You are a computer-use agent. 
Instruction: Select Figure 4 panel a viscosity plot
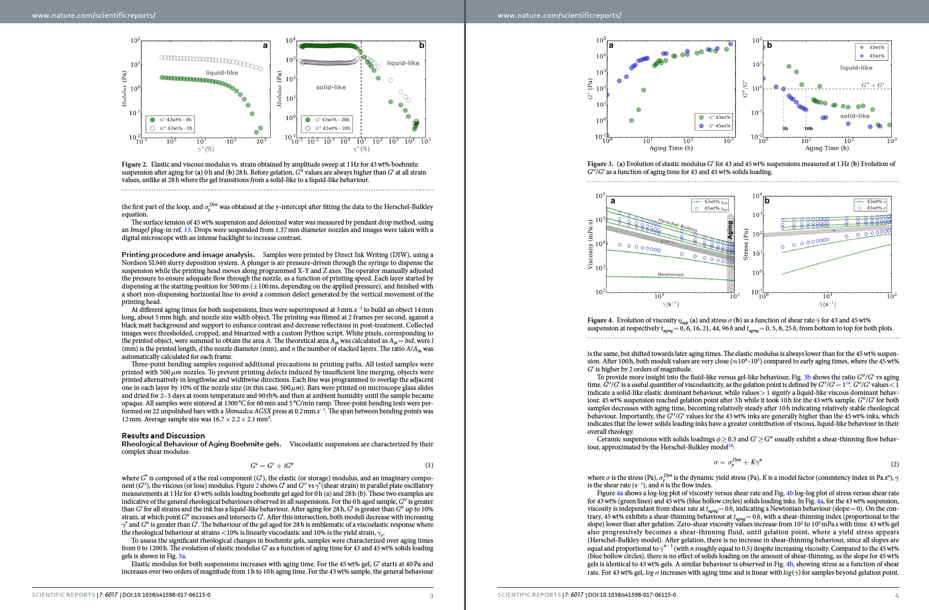click(663, 249)
